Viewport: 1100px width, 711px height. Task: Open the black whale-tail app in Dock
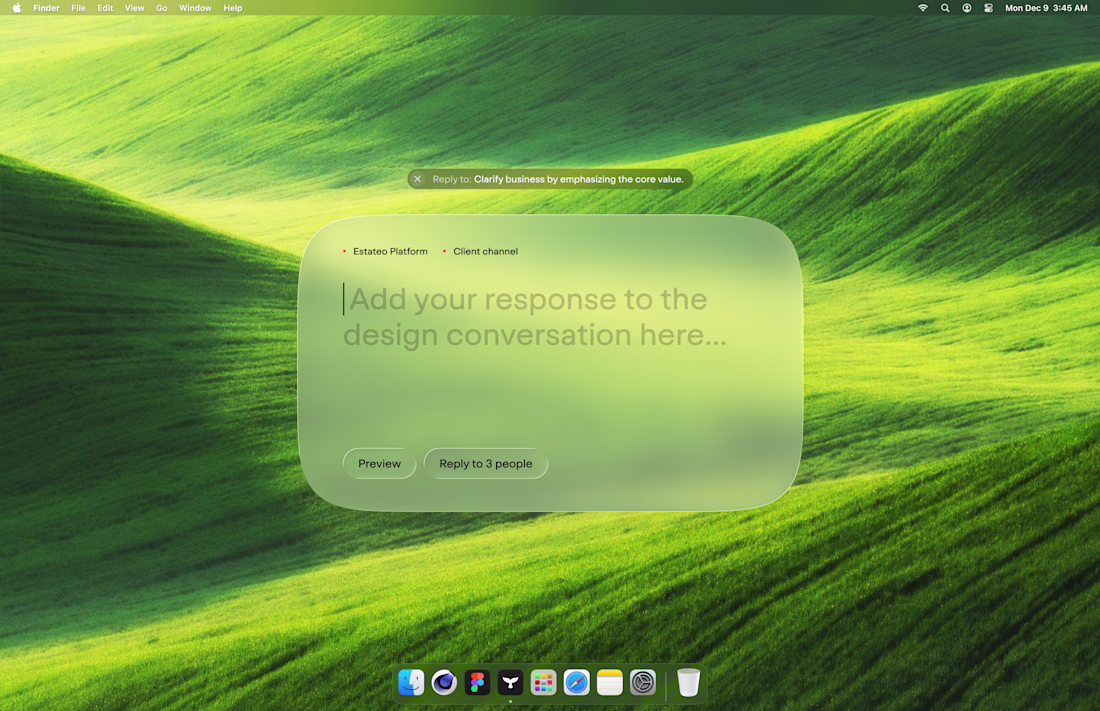[510, 682]
